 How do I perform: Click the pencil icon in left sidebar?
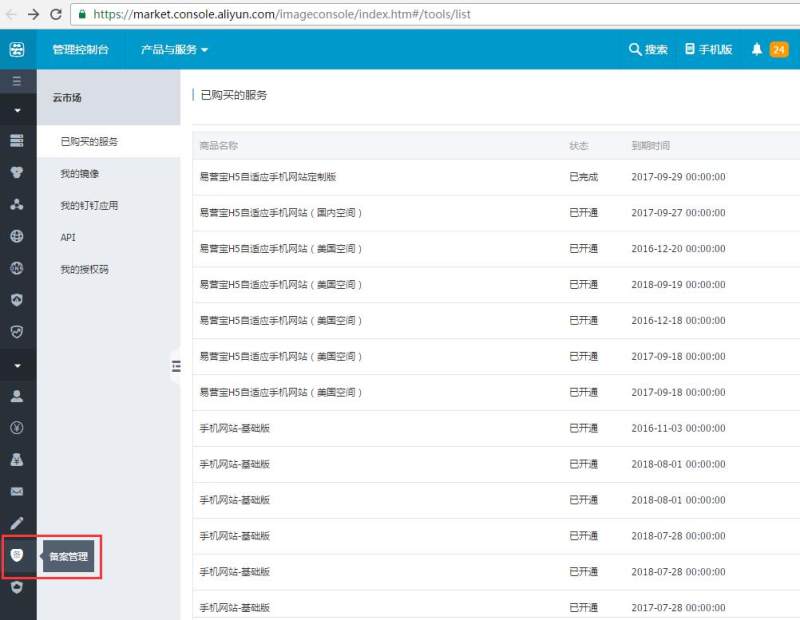pos(17,523)
